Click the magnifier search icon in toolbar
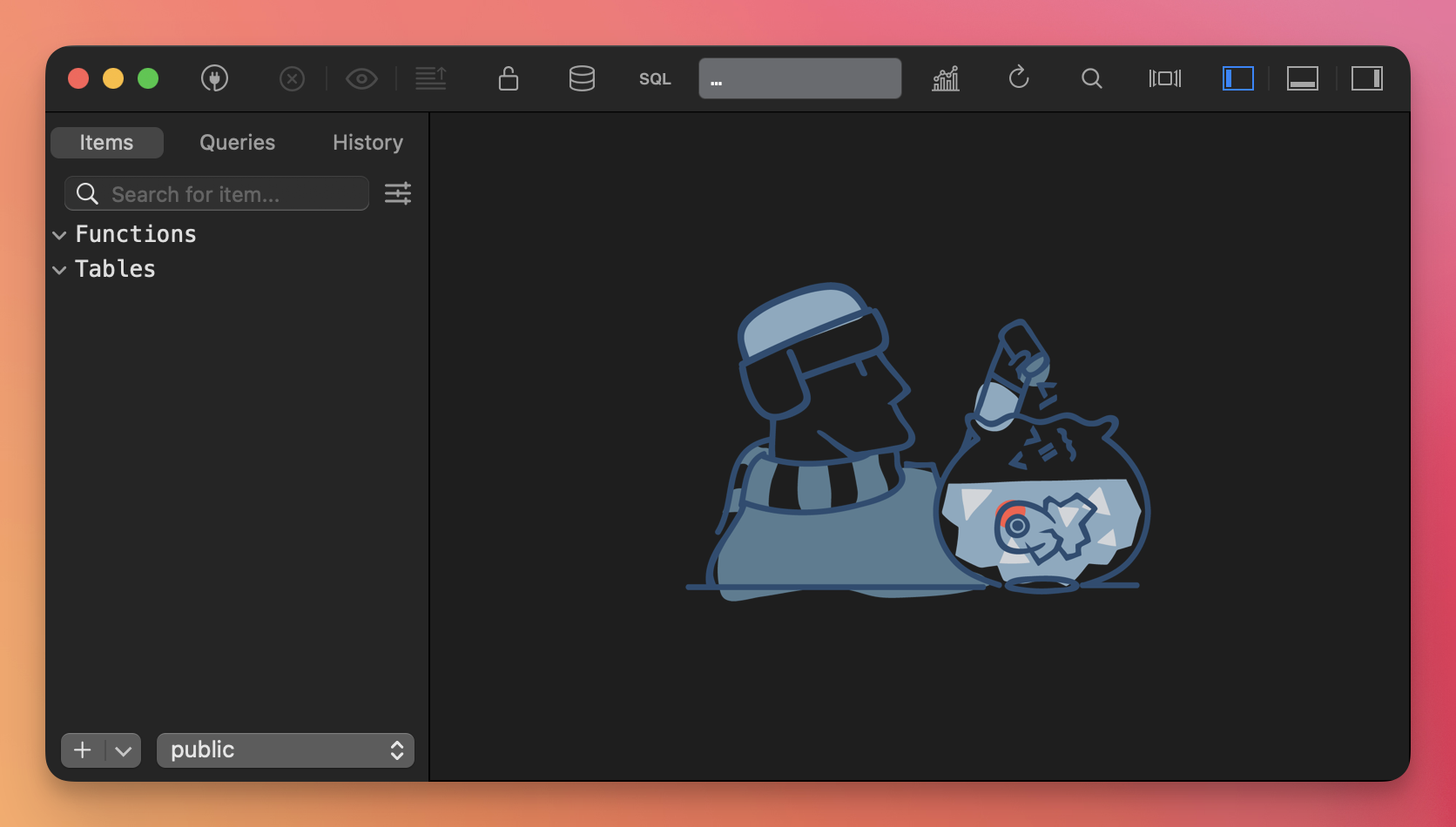The height and width of the screenshot is (827, 1456). coord(1091,79)
